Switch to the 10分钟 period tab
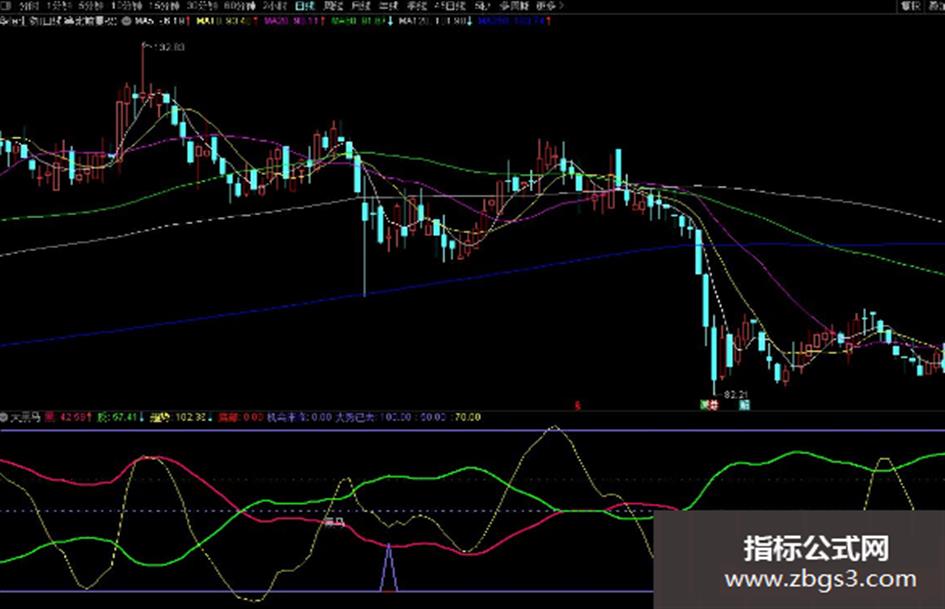The height and width of the screenshot is (609, 945). (x=127, y=6)
